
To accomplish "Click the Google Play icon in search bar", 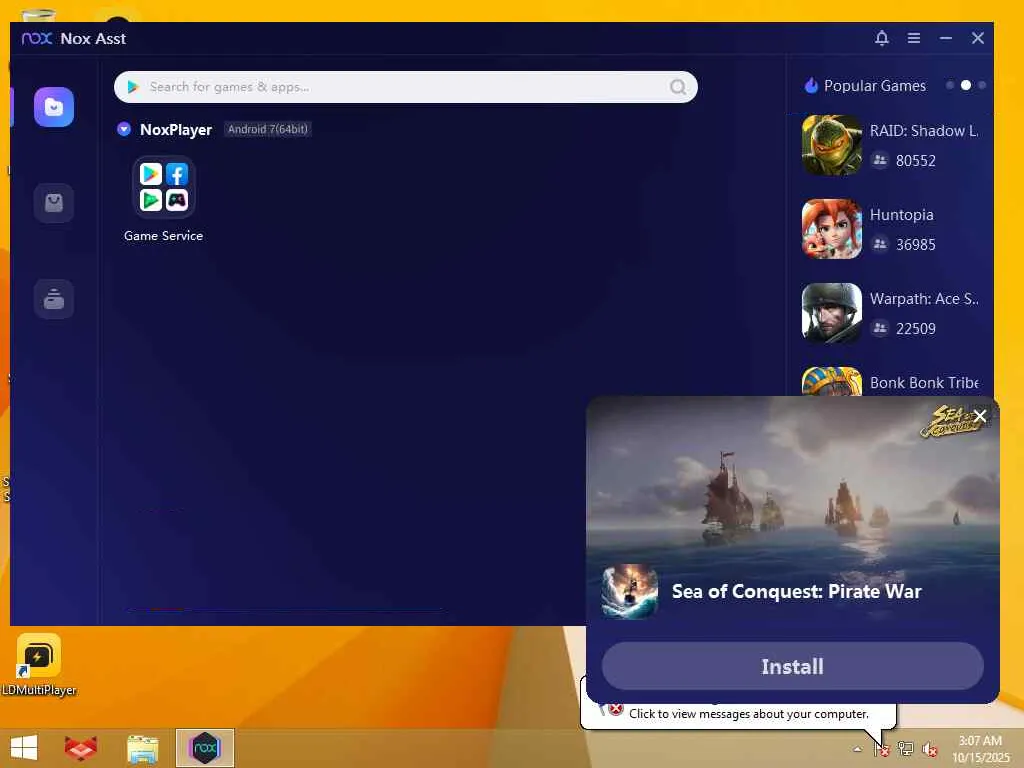I will [133, 87].
